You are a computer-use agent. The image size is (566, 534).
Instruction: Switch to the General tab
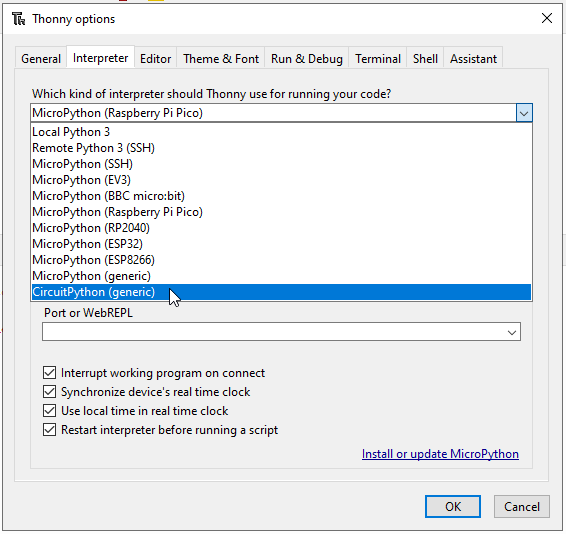pyautogui.click(x=41, y=58)
